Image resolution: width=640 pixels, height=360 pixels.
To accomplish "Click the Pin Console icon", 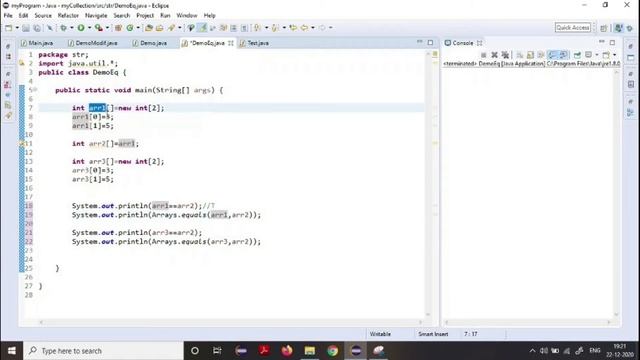I will 577,55.
